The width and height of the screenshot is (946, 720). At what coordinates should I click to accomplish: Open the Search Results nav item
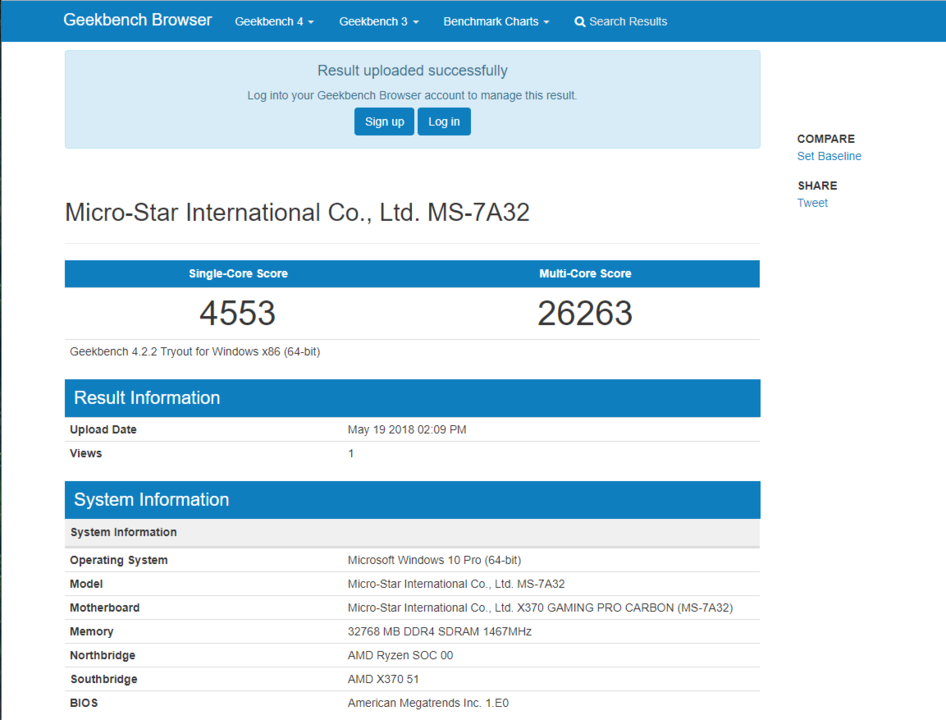pos(621,22)
